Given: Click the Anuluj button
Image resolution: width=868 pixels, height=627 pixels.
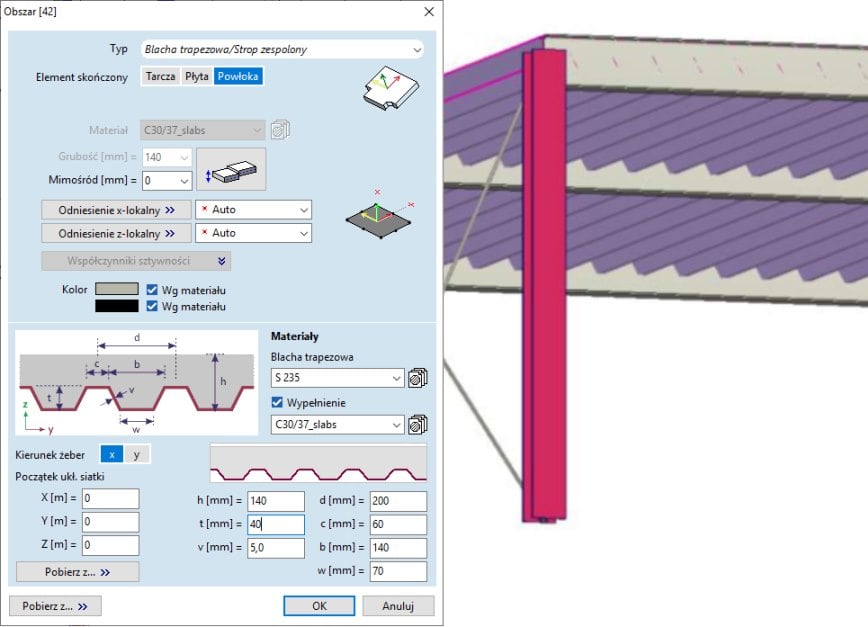Looking at the screenshot, I should pos(397,606).
